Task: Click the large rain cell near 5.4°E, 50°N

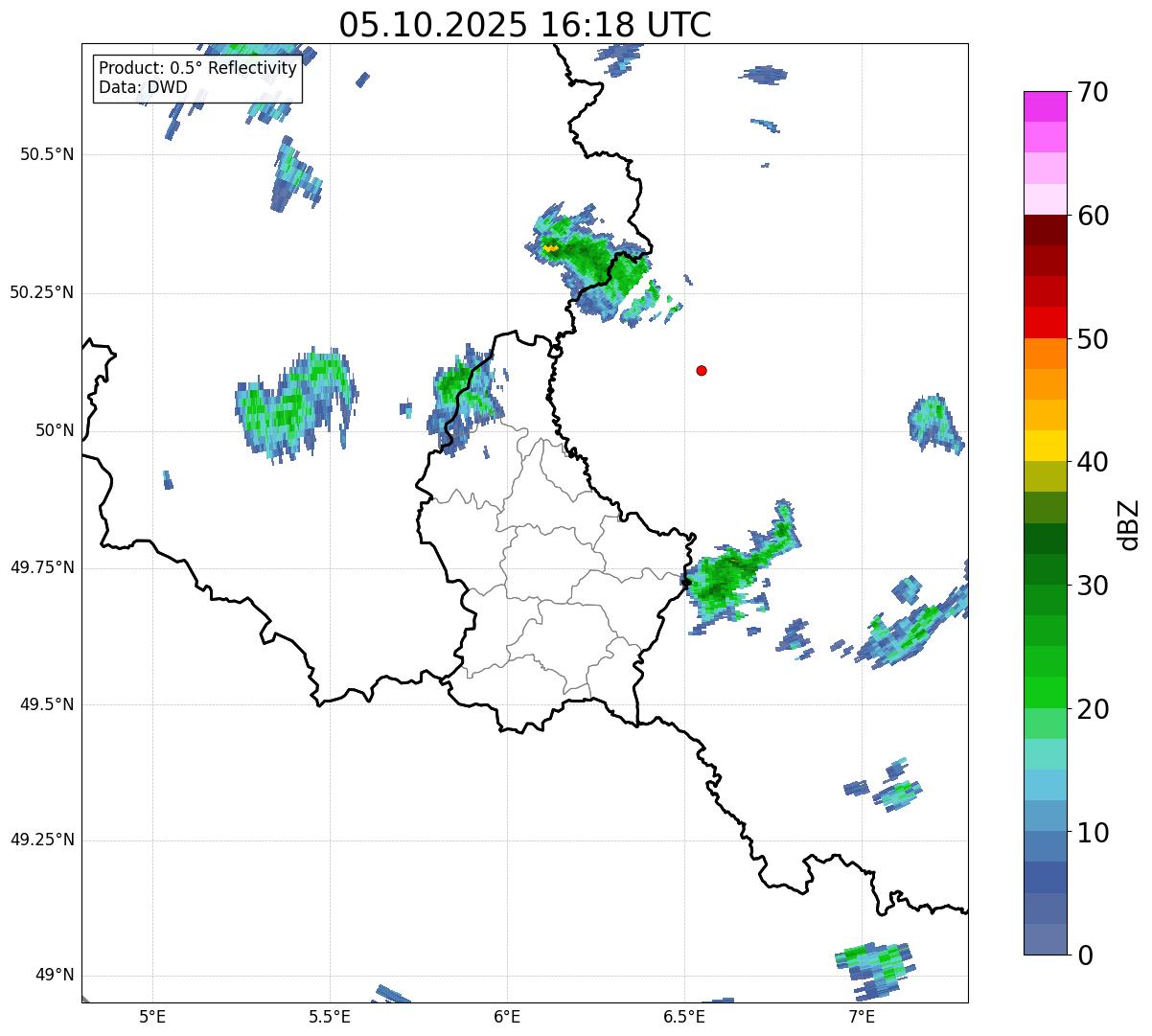Action: [x=295, y=405]
